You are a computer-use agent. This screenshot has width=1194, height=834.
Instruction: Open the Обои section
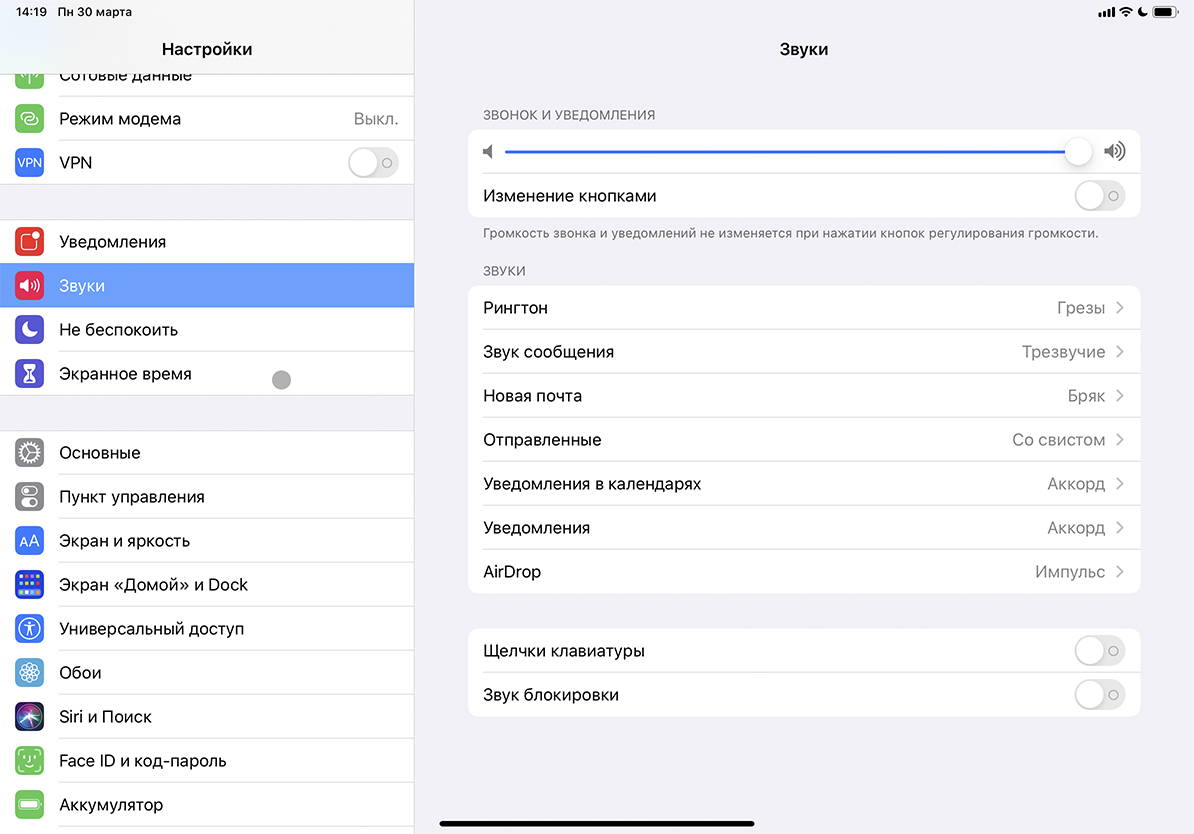point(207,673)
